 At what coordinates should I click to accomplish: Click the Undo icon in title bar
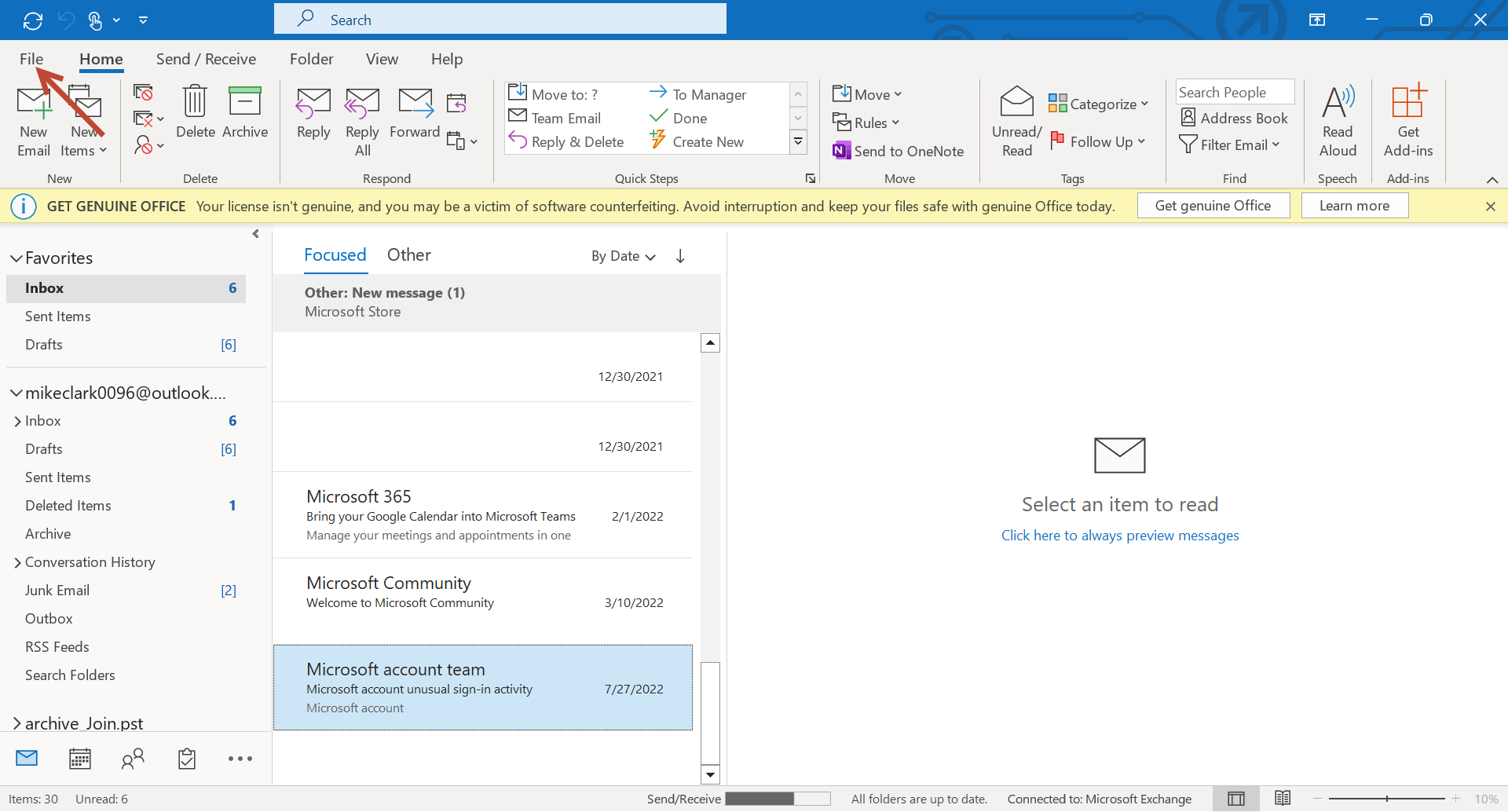pos(67,20)
